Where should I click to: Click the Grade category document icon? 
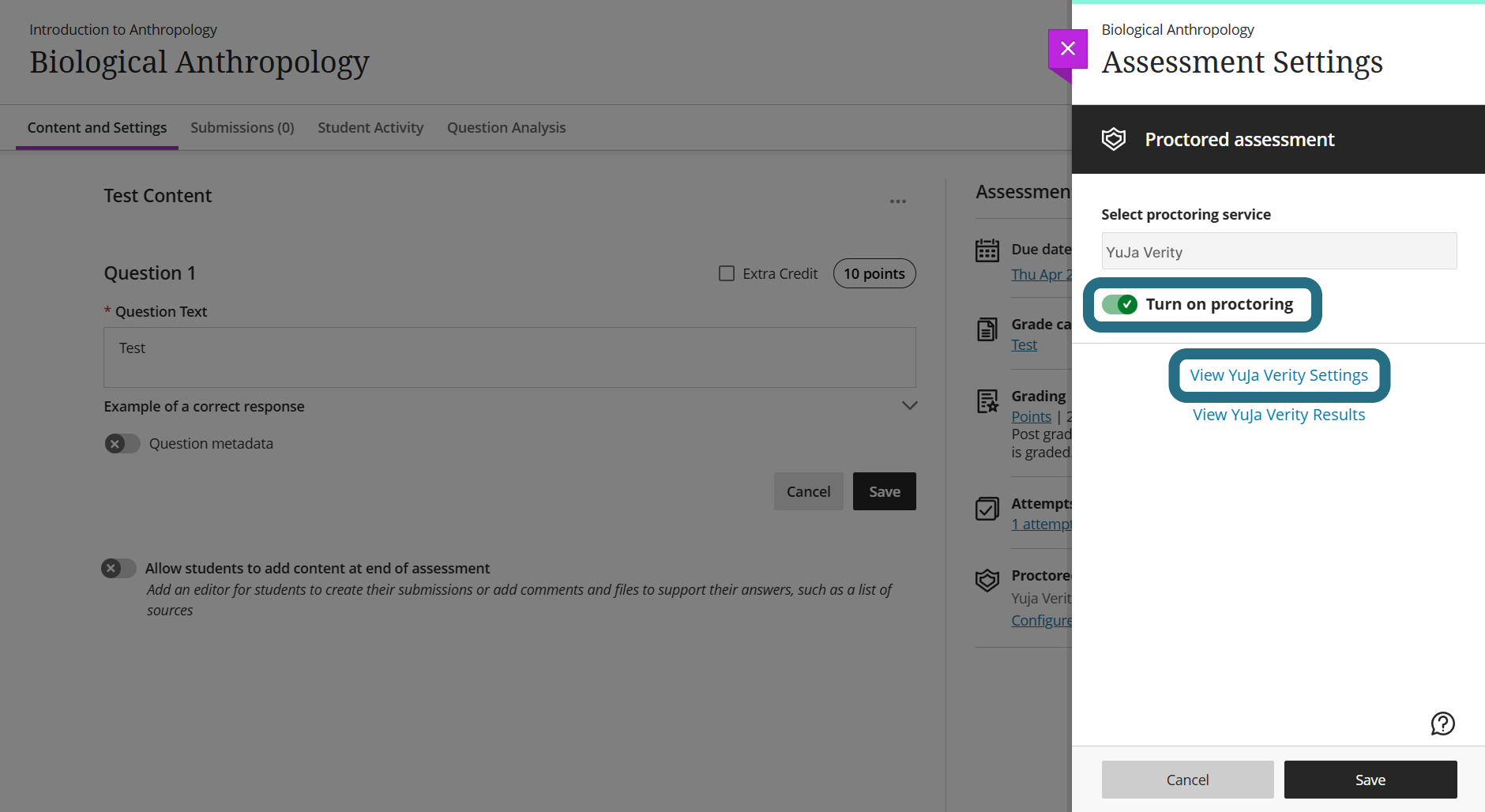click(x=987, y=329)
